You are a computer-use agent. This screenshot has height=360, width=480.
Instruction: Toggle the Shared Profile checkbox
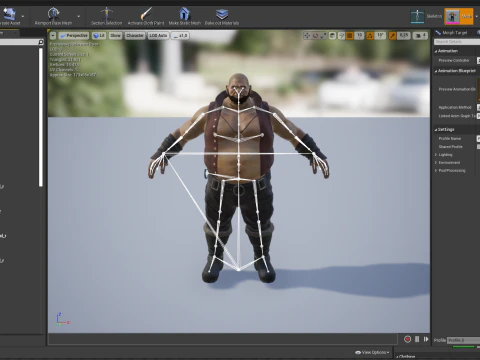click(479, 147)
